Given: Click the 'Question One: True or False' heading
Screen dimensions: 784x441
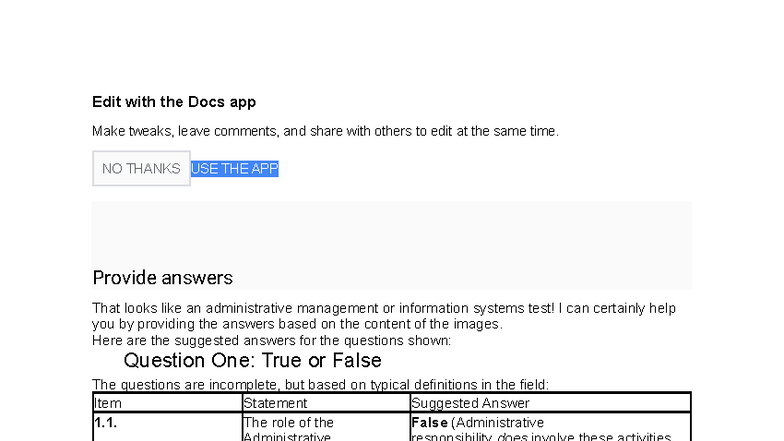Looking at the screenshot, I should click(x=252, y=360).
